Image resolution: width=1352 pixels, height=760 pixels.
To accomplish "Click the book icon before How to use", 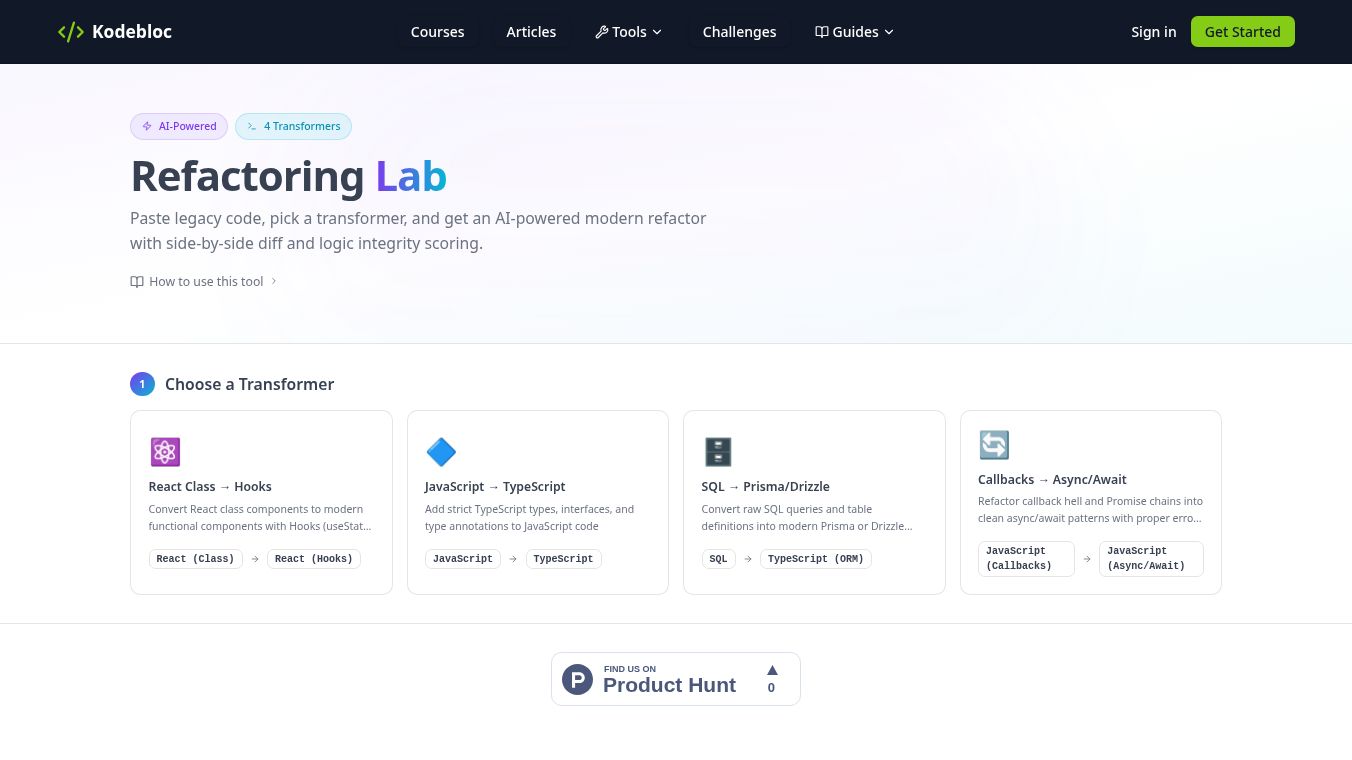I will pos(137,282).
